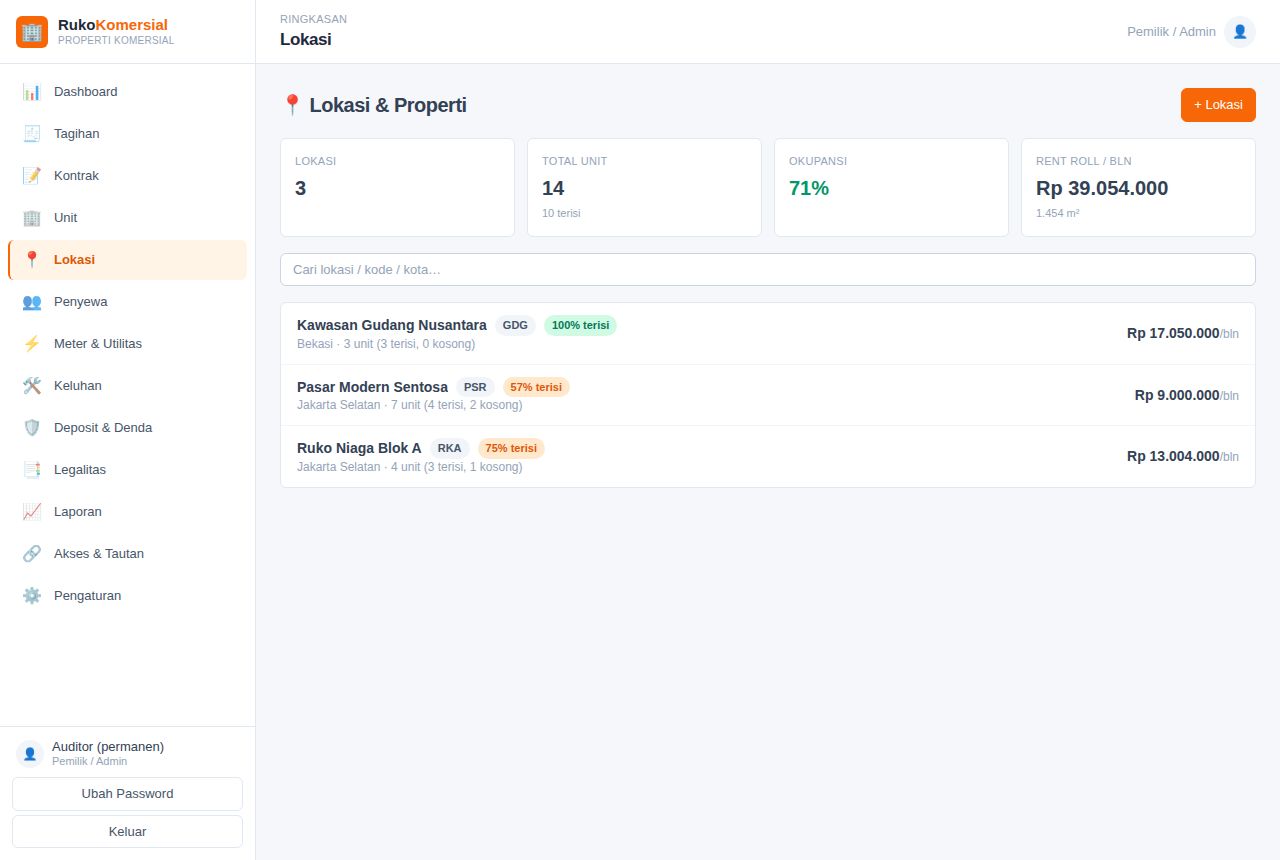Click the Lokasi & Properti page heading
1280x860 pixels.
374,105
